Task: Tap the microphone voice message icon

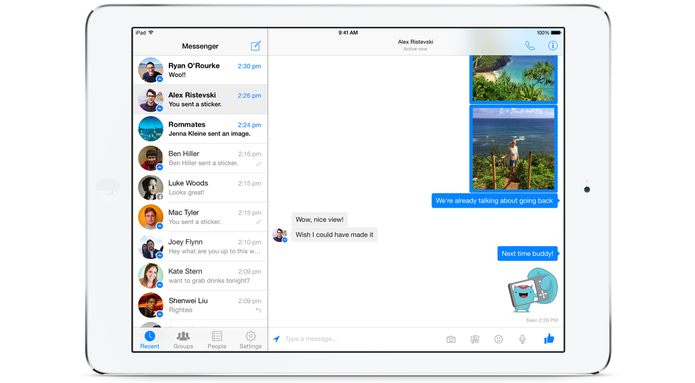Action: tap(523, 339)
